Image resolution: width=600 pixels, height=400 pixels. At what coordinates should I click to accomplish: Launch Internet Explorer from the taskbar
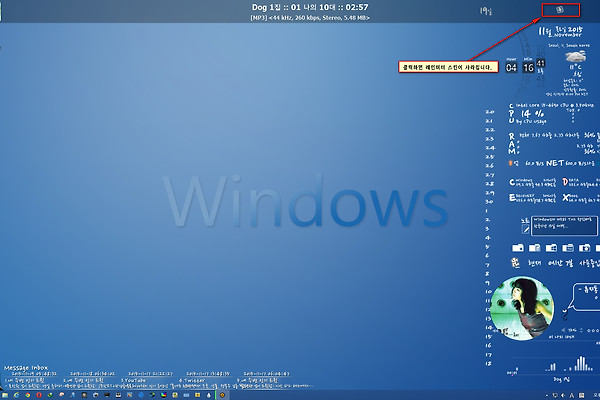16,395
